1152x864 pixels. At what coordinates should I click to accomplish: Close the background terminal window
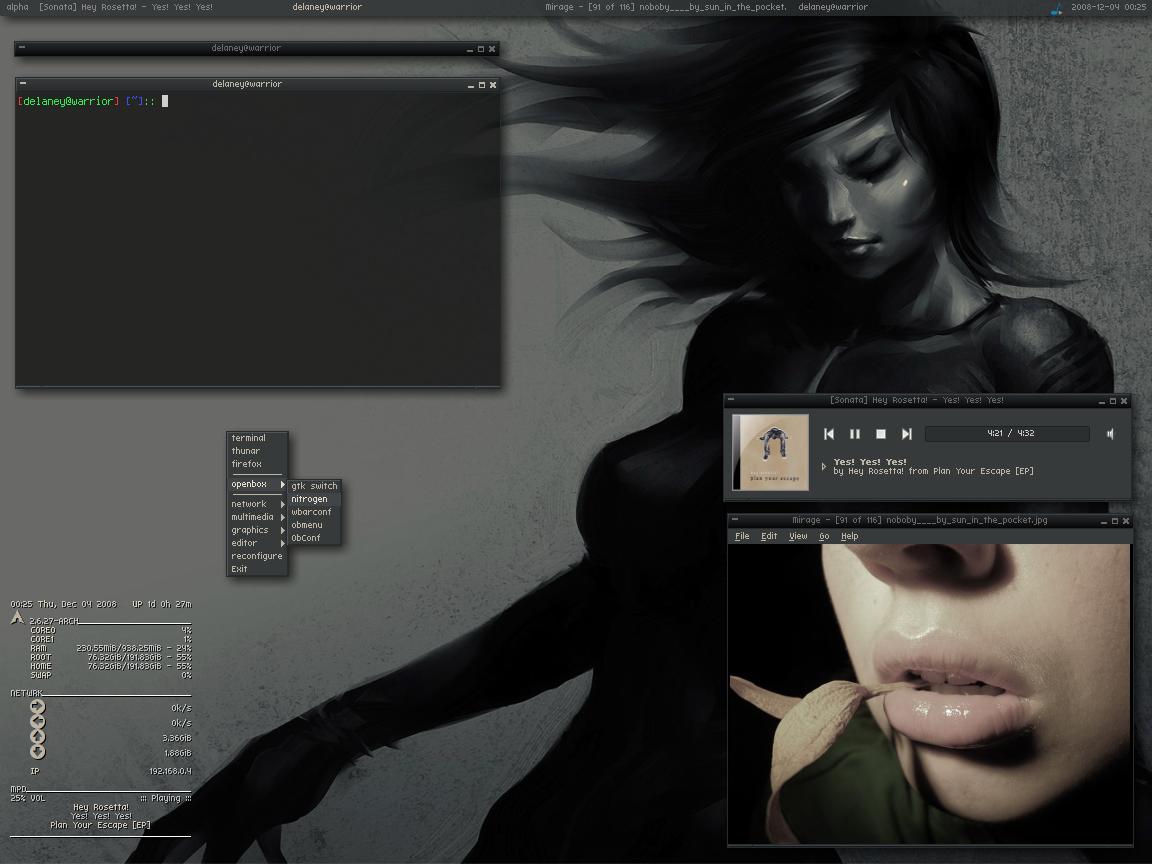pos(492,49)
